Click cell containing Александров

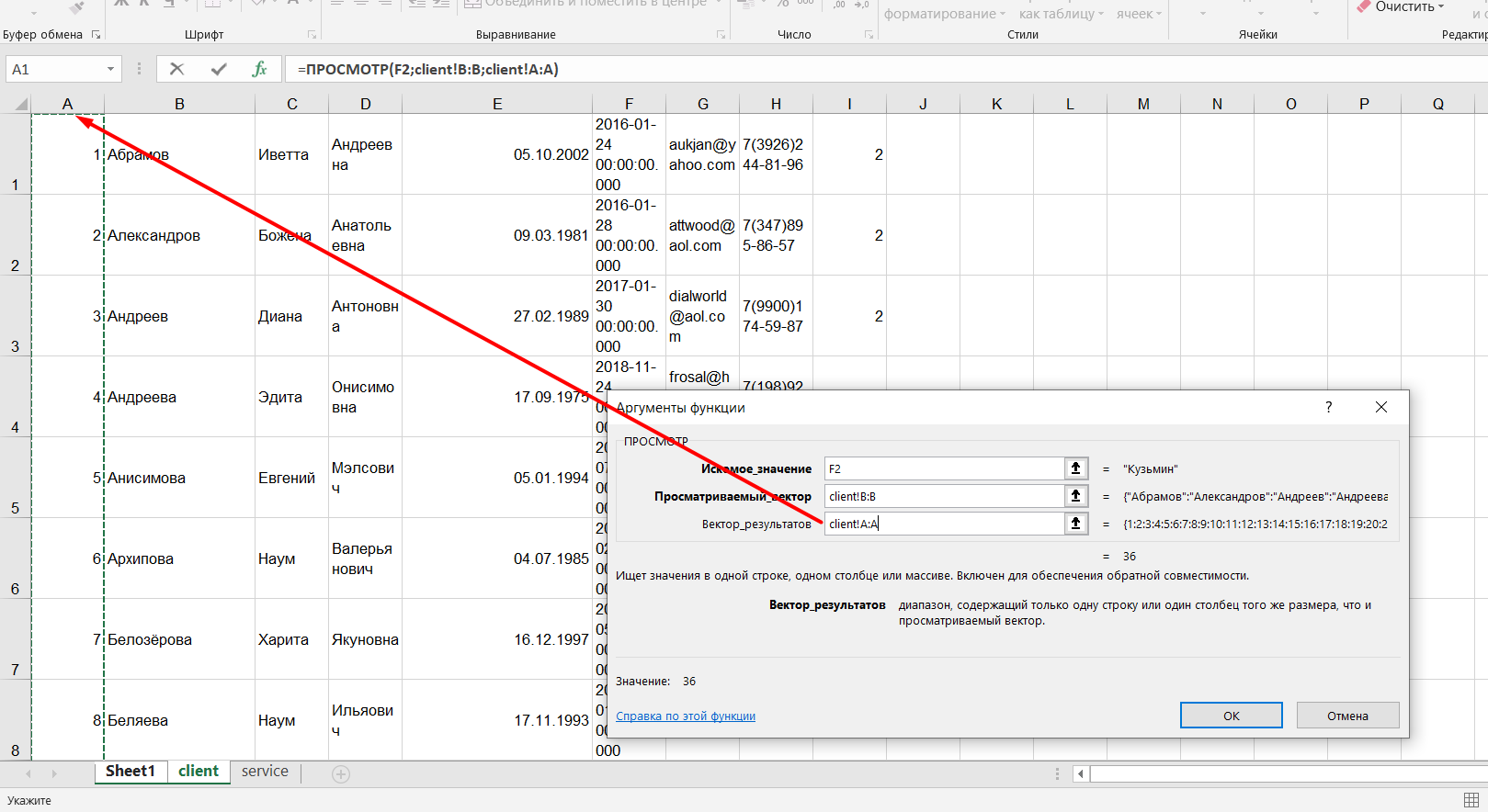(x=180, y=235)
